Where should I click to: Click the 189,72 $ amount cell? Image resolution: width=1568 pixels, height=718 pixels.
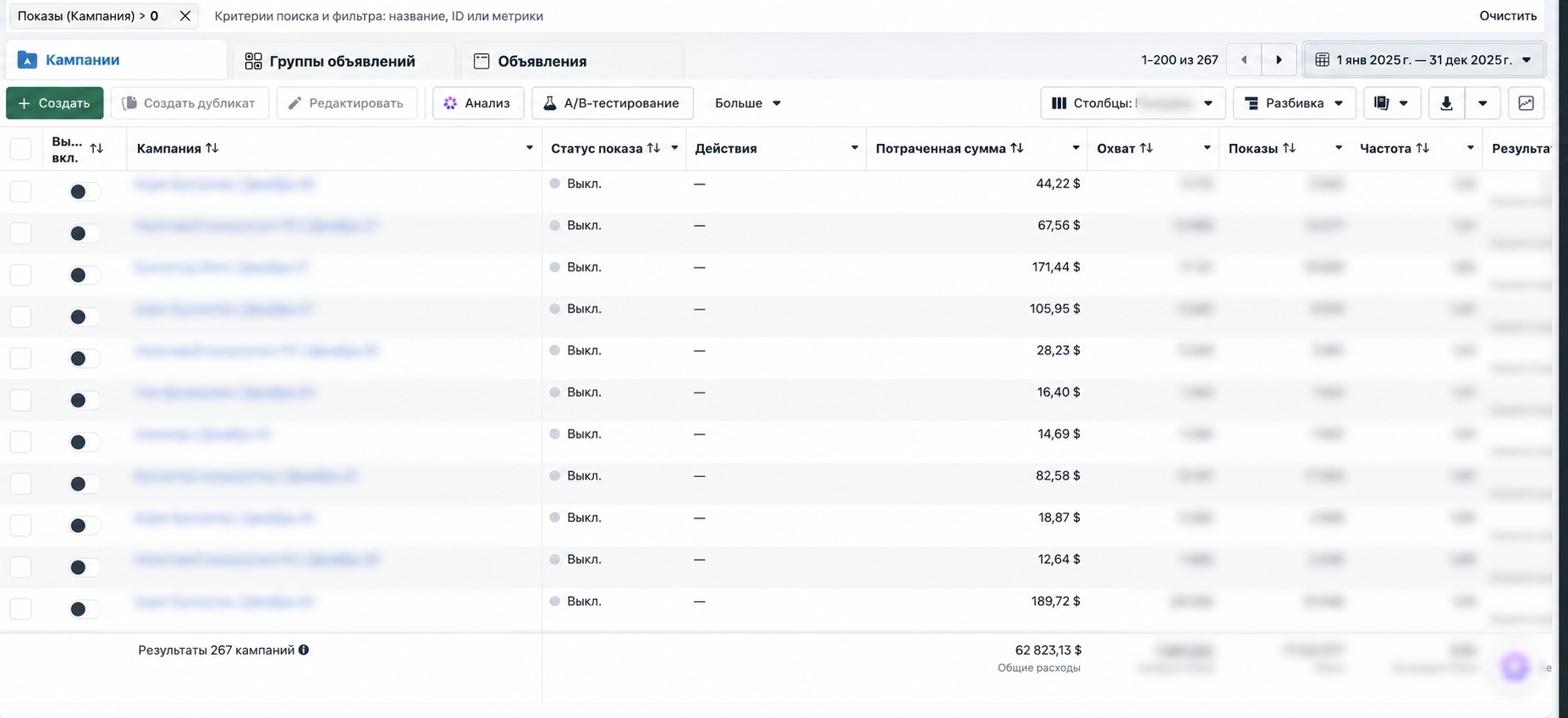(1055, 601)
